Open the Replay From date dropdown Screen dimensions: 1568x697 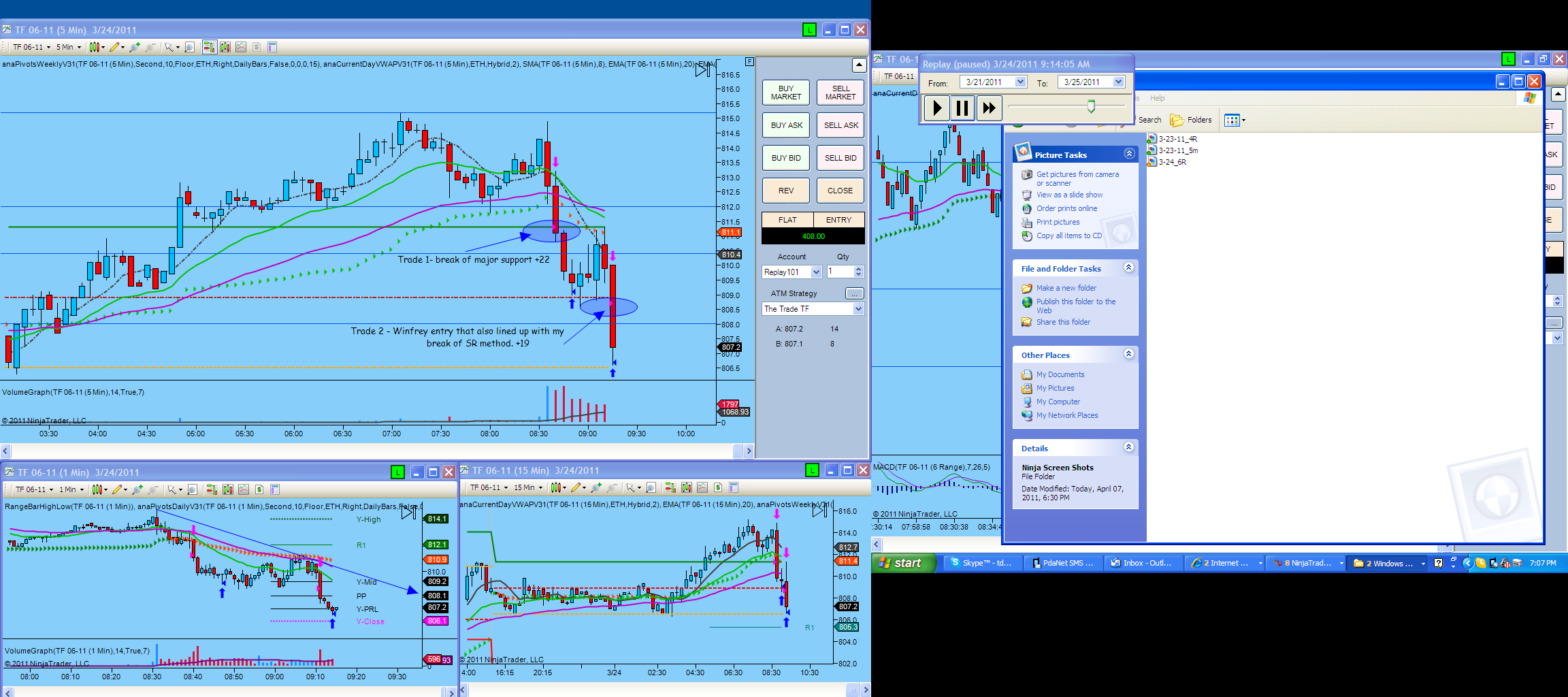click(x=1020, y=82)
